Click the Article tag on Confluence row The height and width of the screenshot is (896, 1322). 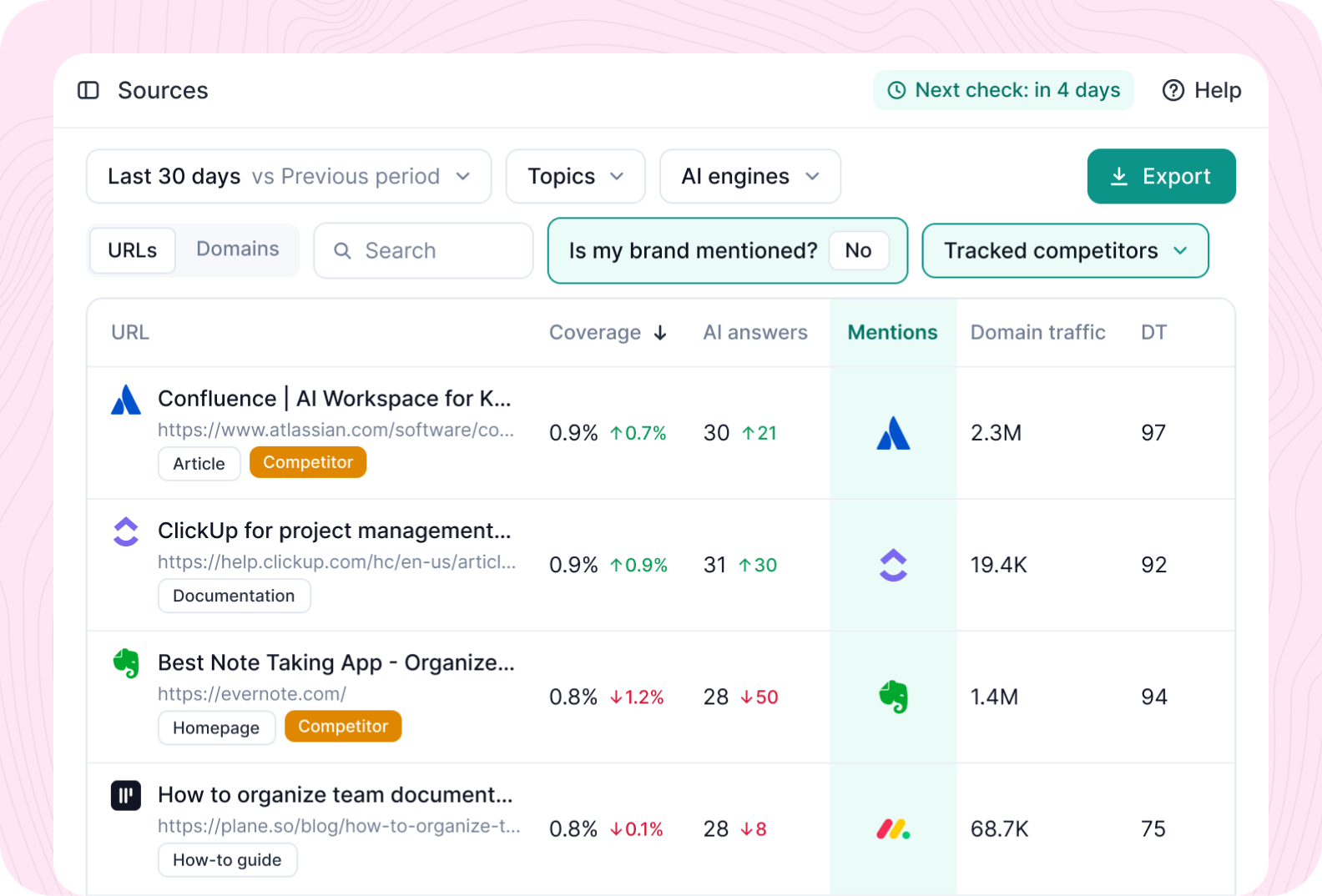[x=199, y=464]
